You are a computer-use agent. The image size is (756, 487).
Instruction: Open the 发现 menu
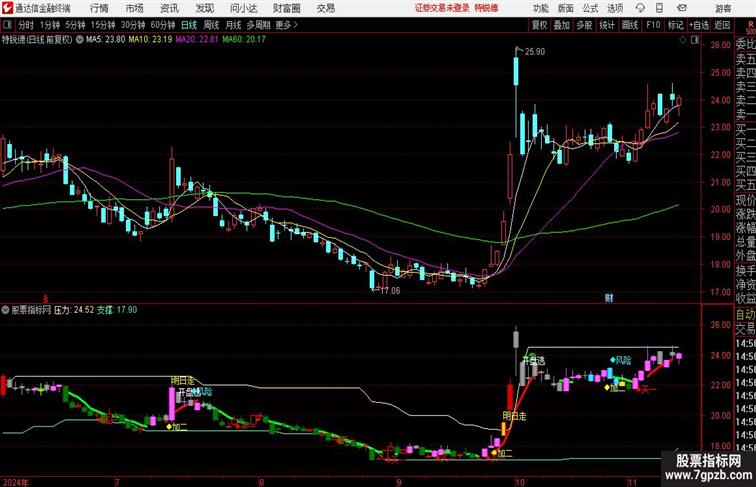(x=204, y=8)
